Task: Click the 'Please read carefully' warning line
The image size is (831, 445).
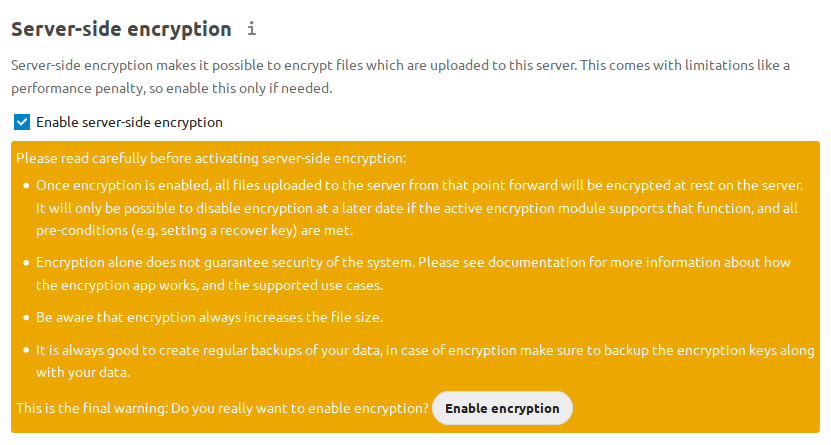Action: point(211,158)
